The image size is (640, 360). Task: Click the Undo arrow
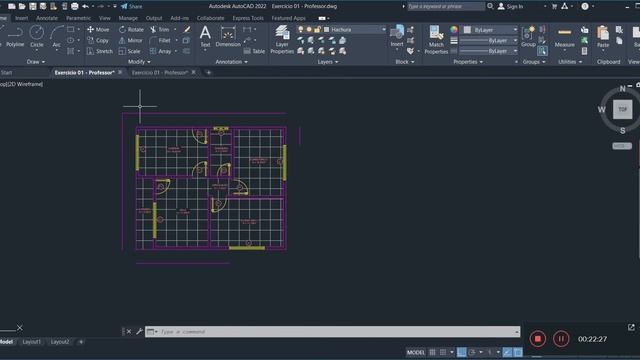tap(85, 6)
